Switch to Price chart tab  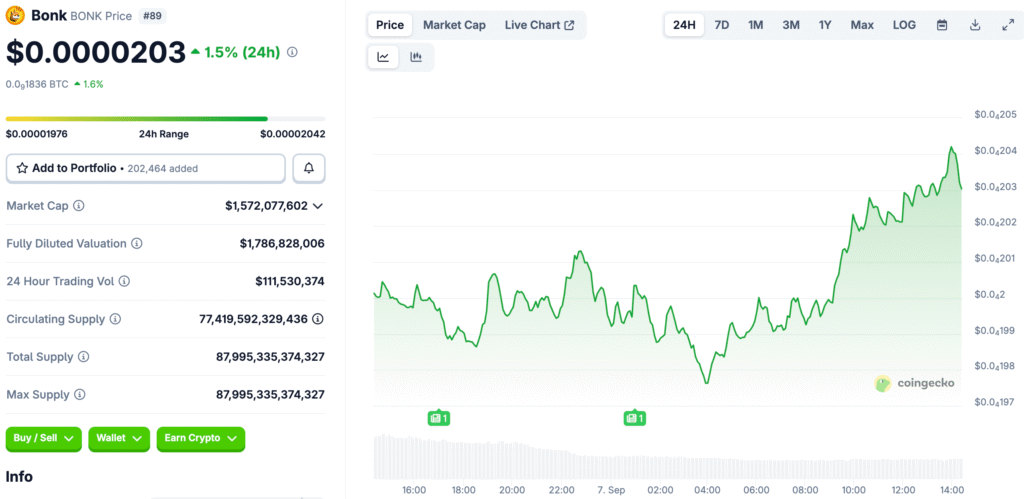click(391, 25)
